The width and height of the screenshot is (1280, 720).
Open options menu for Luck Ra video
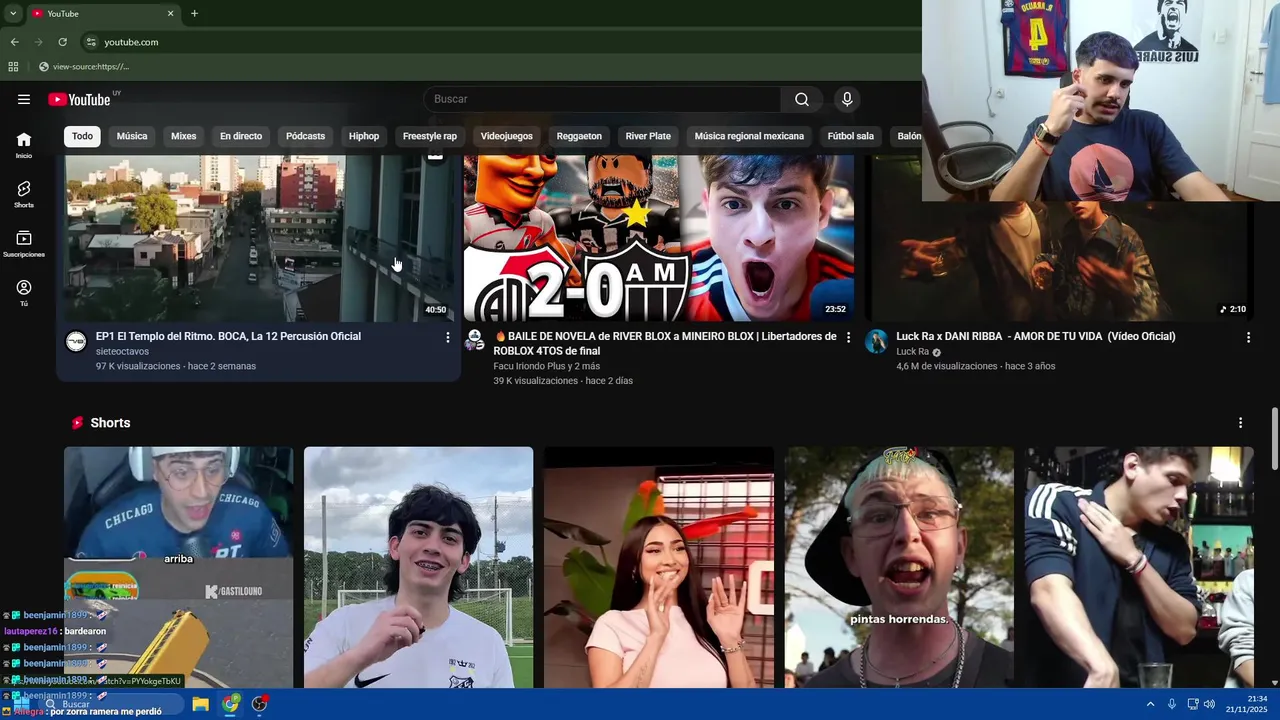point(1248,338)
